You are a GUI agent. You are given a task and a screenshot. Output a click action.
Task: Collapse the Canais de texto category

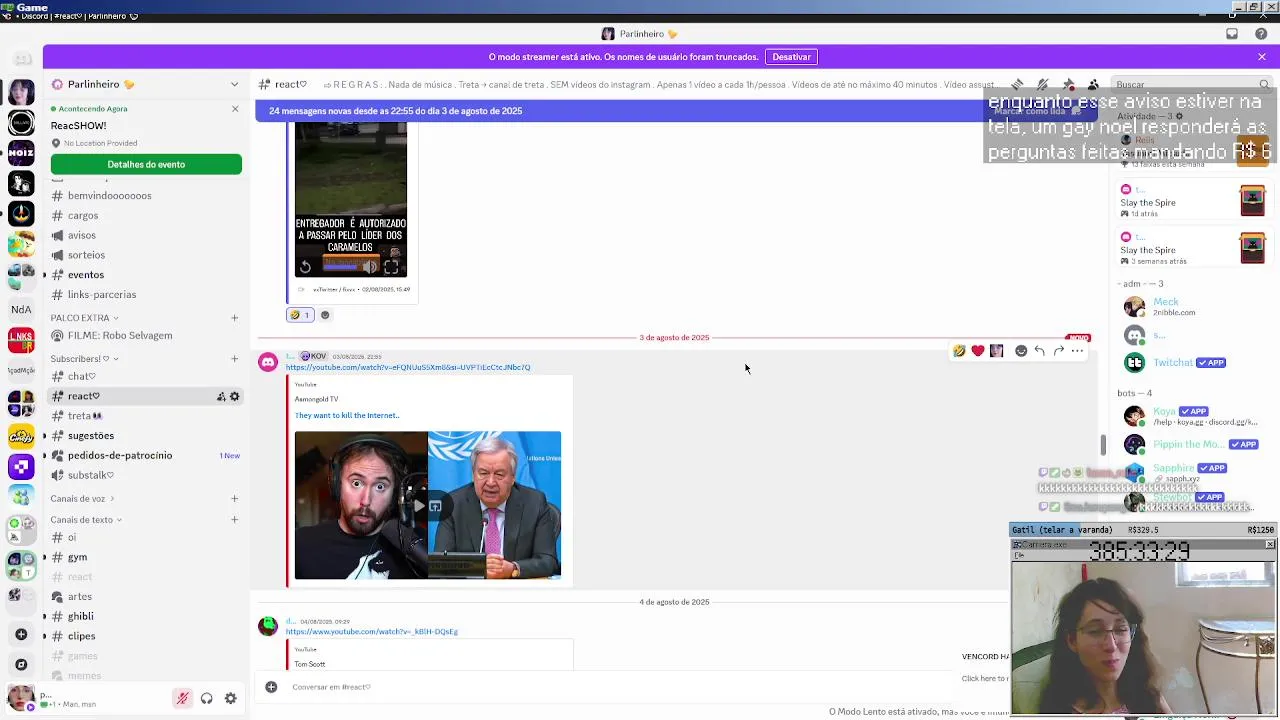[86, 520]
